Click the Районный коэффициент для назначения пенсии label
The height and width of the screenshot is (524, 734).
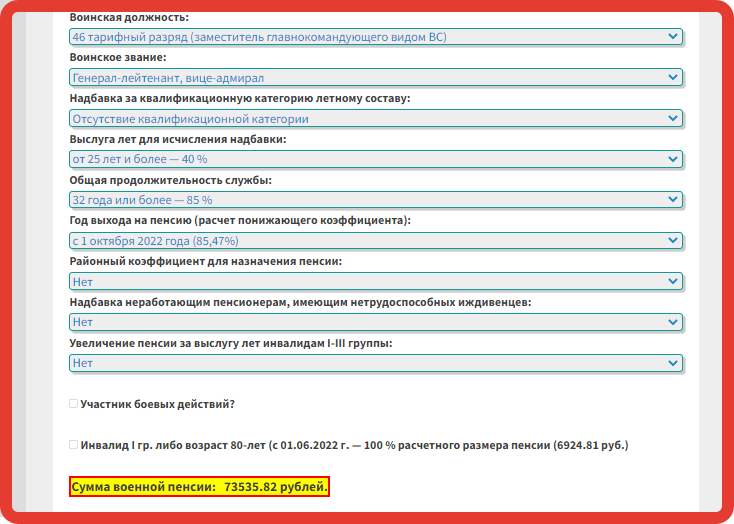pos(206,261)
